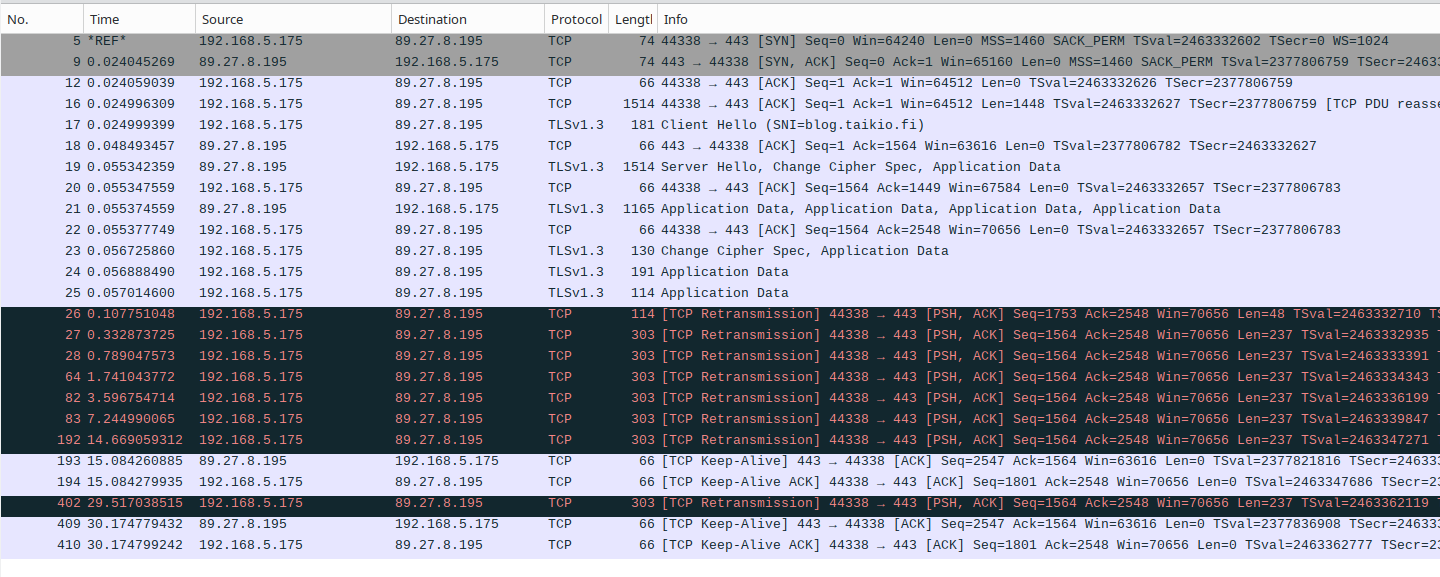Image resolution: width=1440 pixels, height=577 pixels.
Task: Select the TCP PDU reassembly packet 16
Action: click(x=400, y=103)
